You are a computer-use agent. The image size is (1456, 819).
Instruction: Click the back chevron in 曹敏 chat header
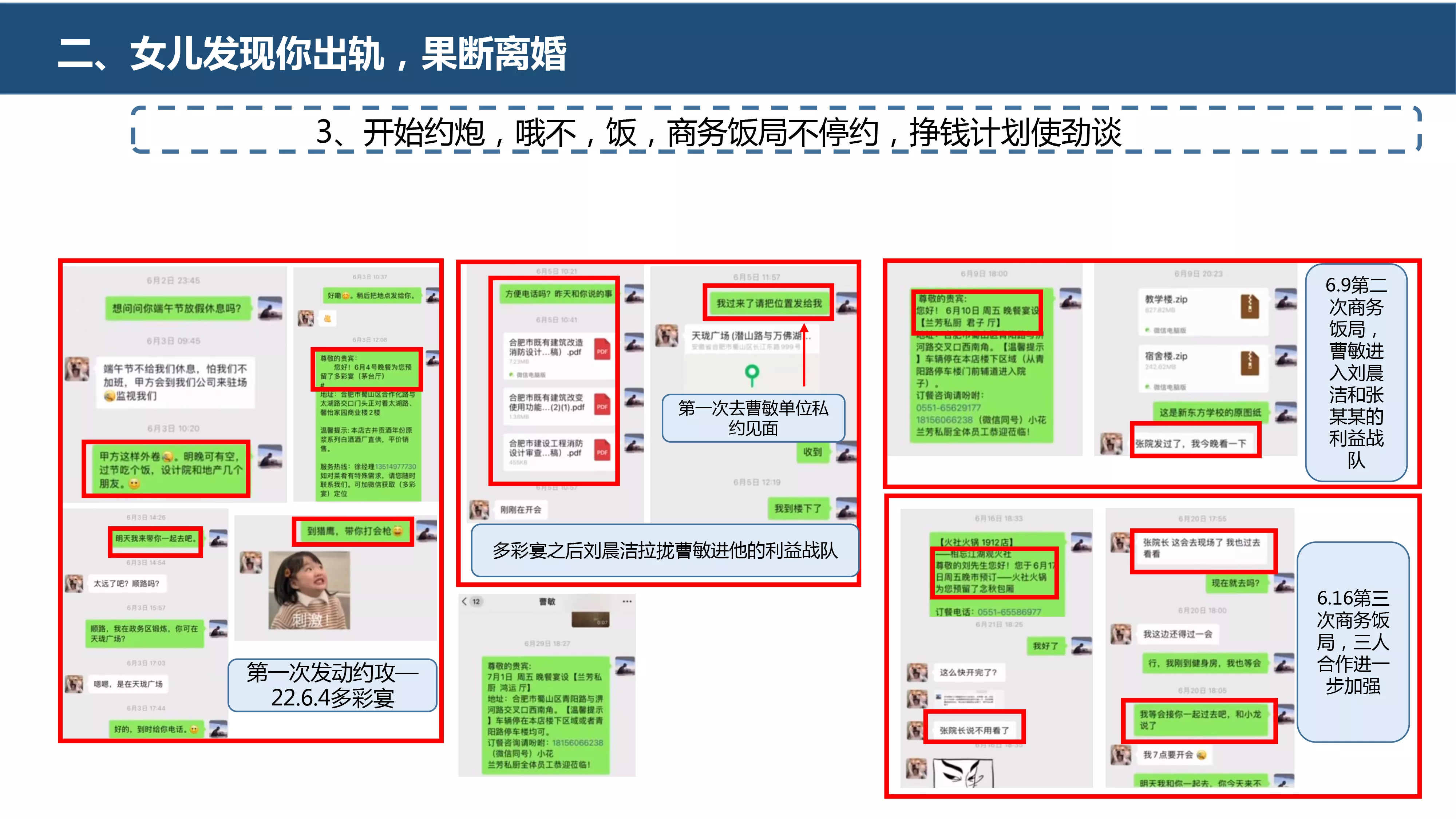[x=464, y=601]
